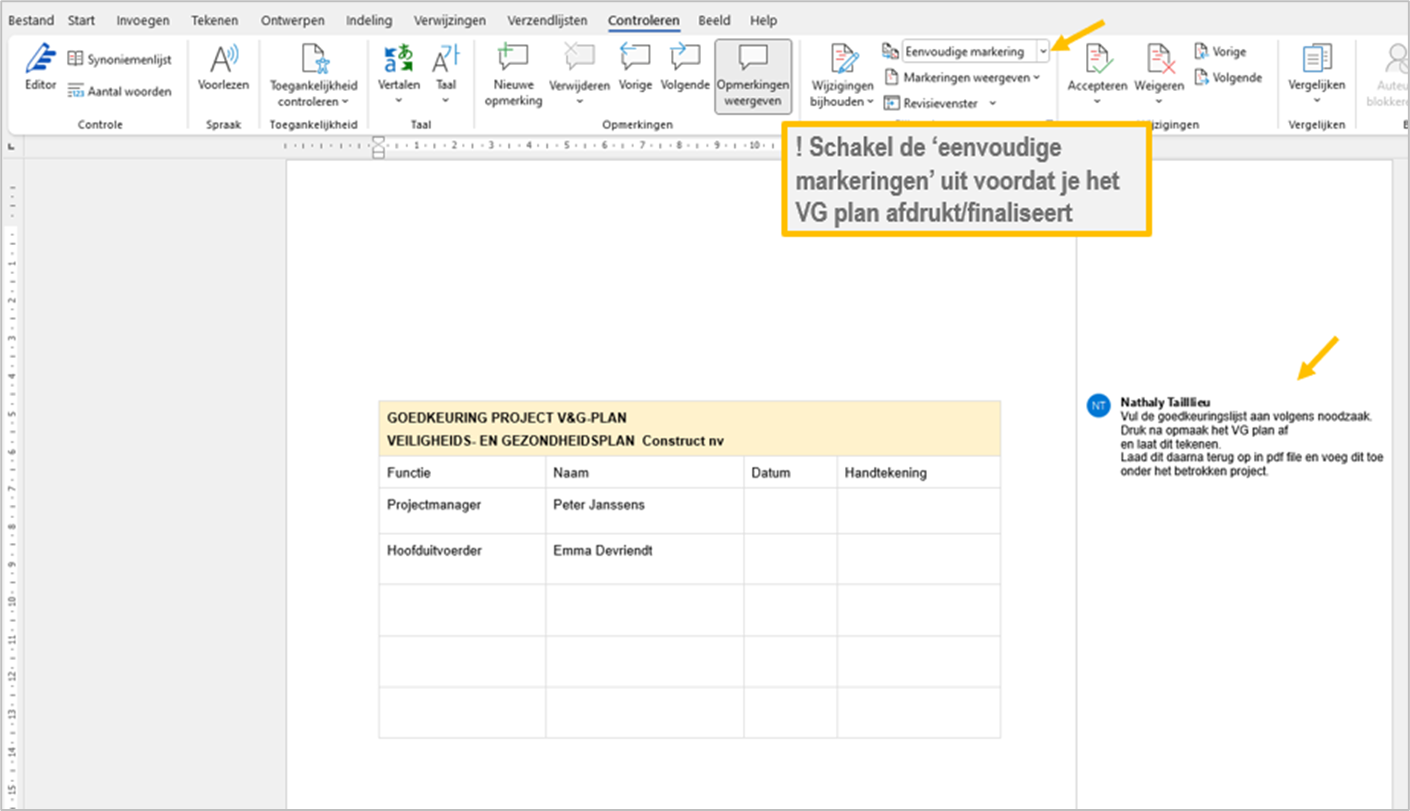Switch to the Ontwerpen tab
This screenshot has height=811, width=1410.
click(x=295, y=20)
